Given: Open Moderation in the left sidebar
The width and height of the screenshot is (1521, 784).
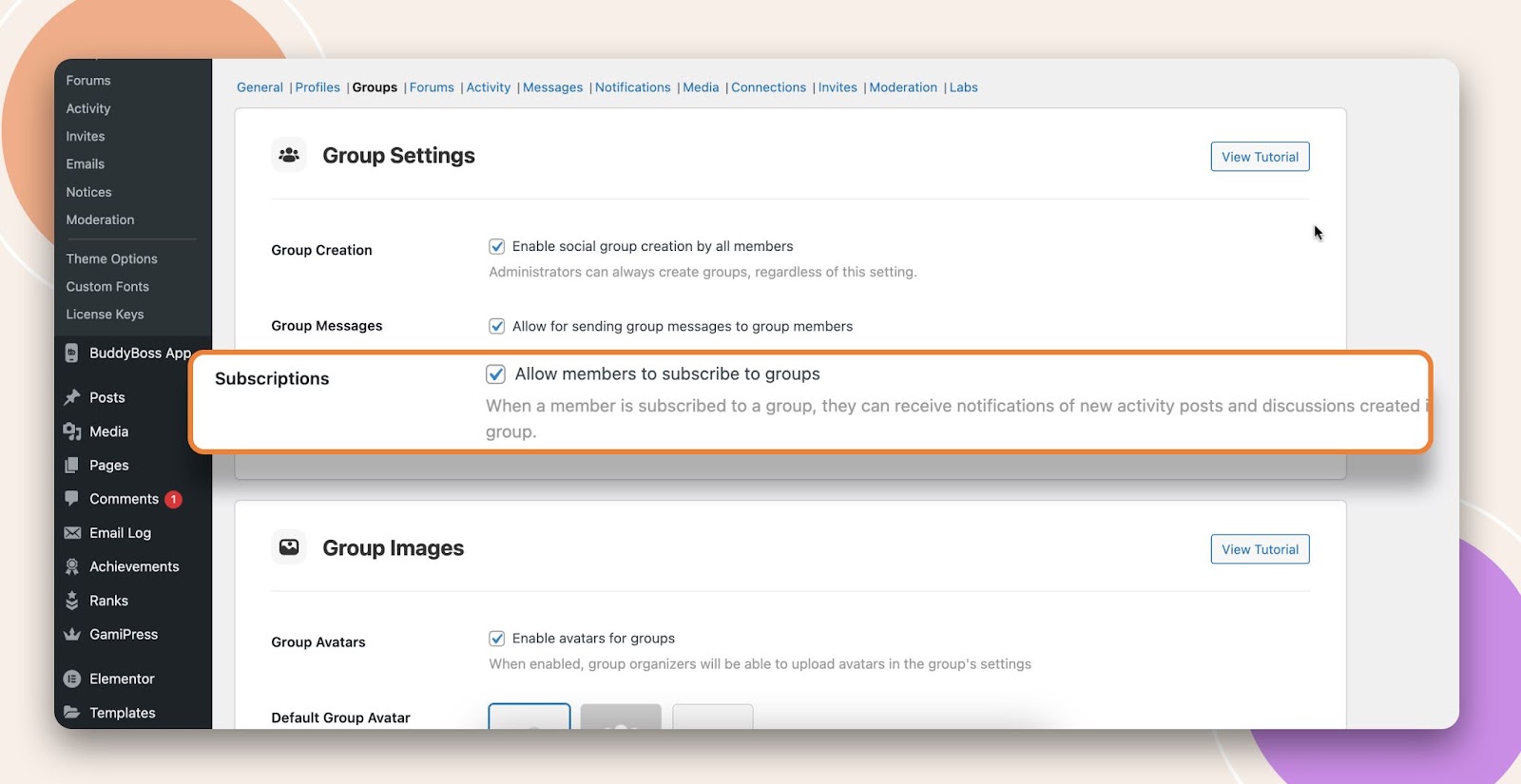Looking at the screenshot, I should 100,220.
